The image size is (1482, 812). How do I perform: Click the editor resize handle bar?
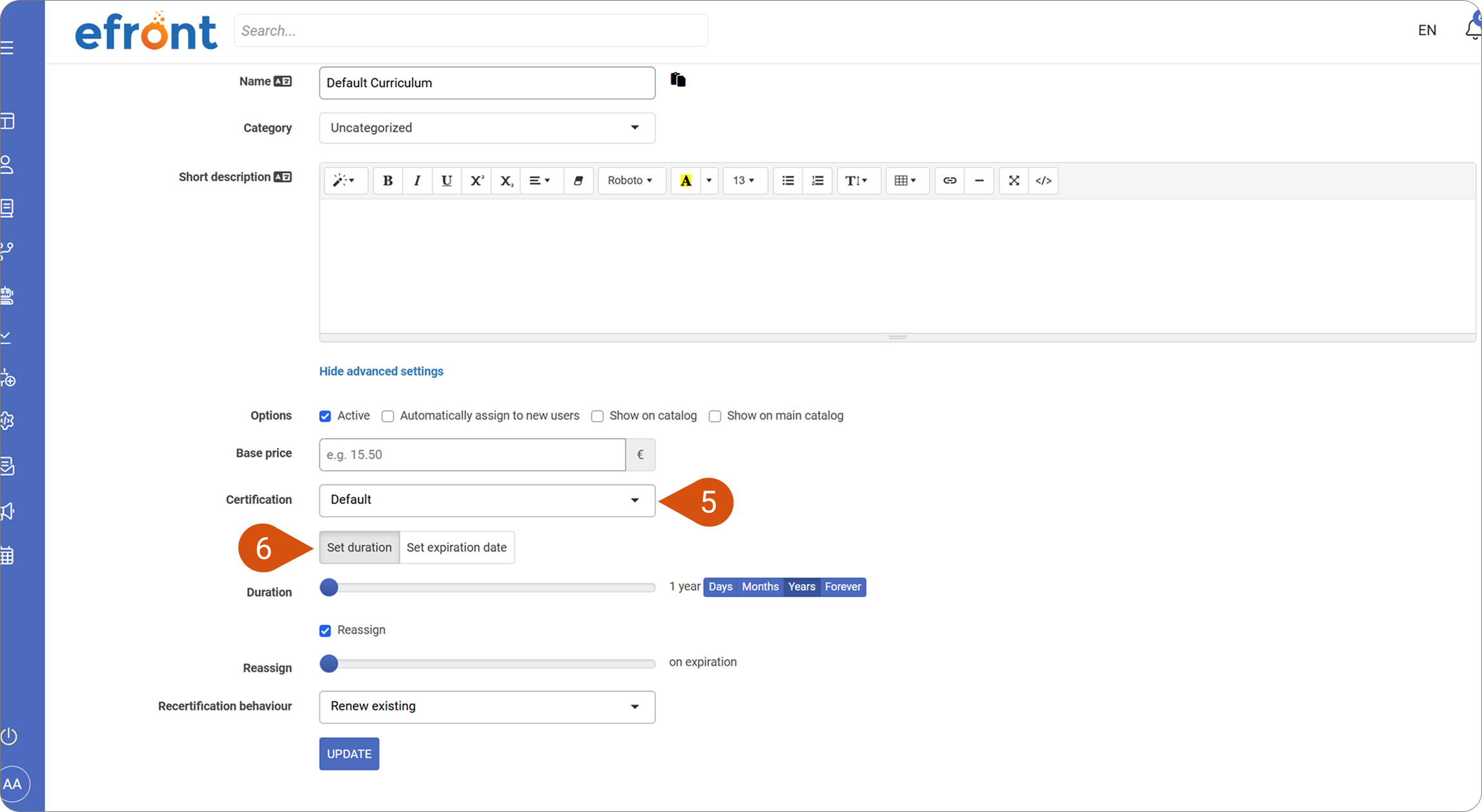click(897, 337)
